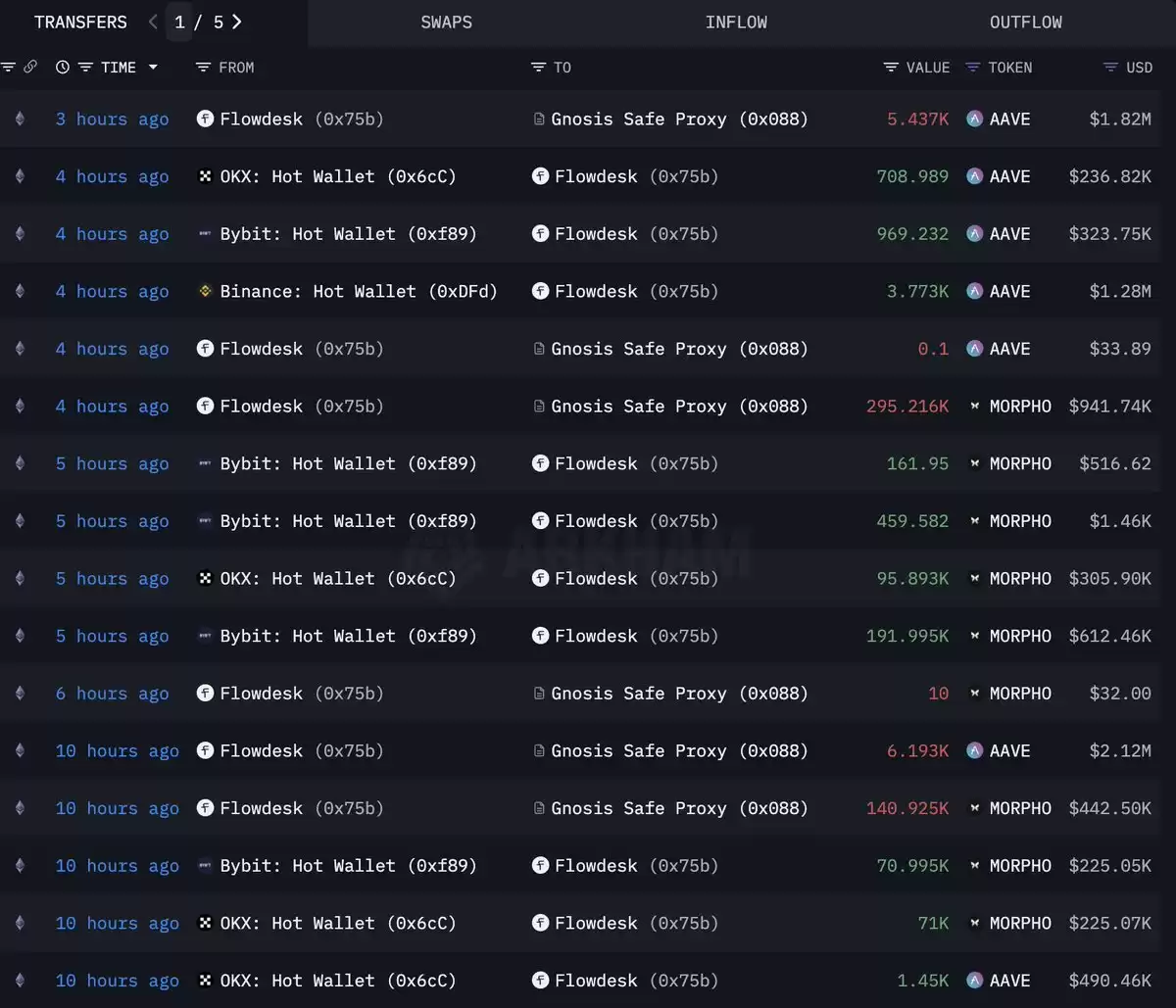Open OKX: Hot Wallet in the 708.989 row
This screenshot has height=1008, width=1176.
338,176
